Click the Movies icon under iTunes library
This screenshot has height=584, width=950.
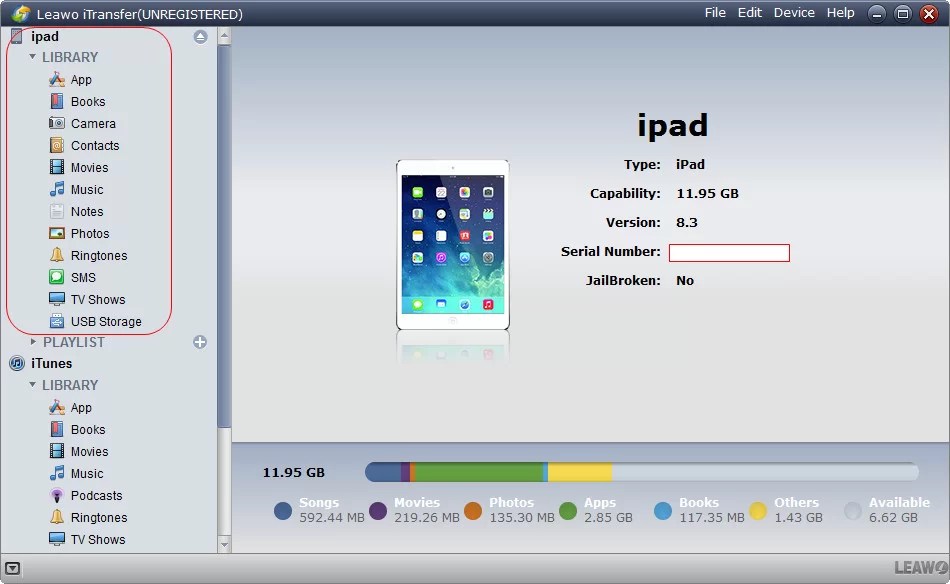coord(57,451)
